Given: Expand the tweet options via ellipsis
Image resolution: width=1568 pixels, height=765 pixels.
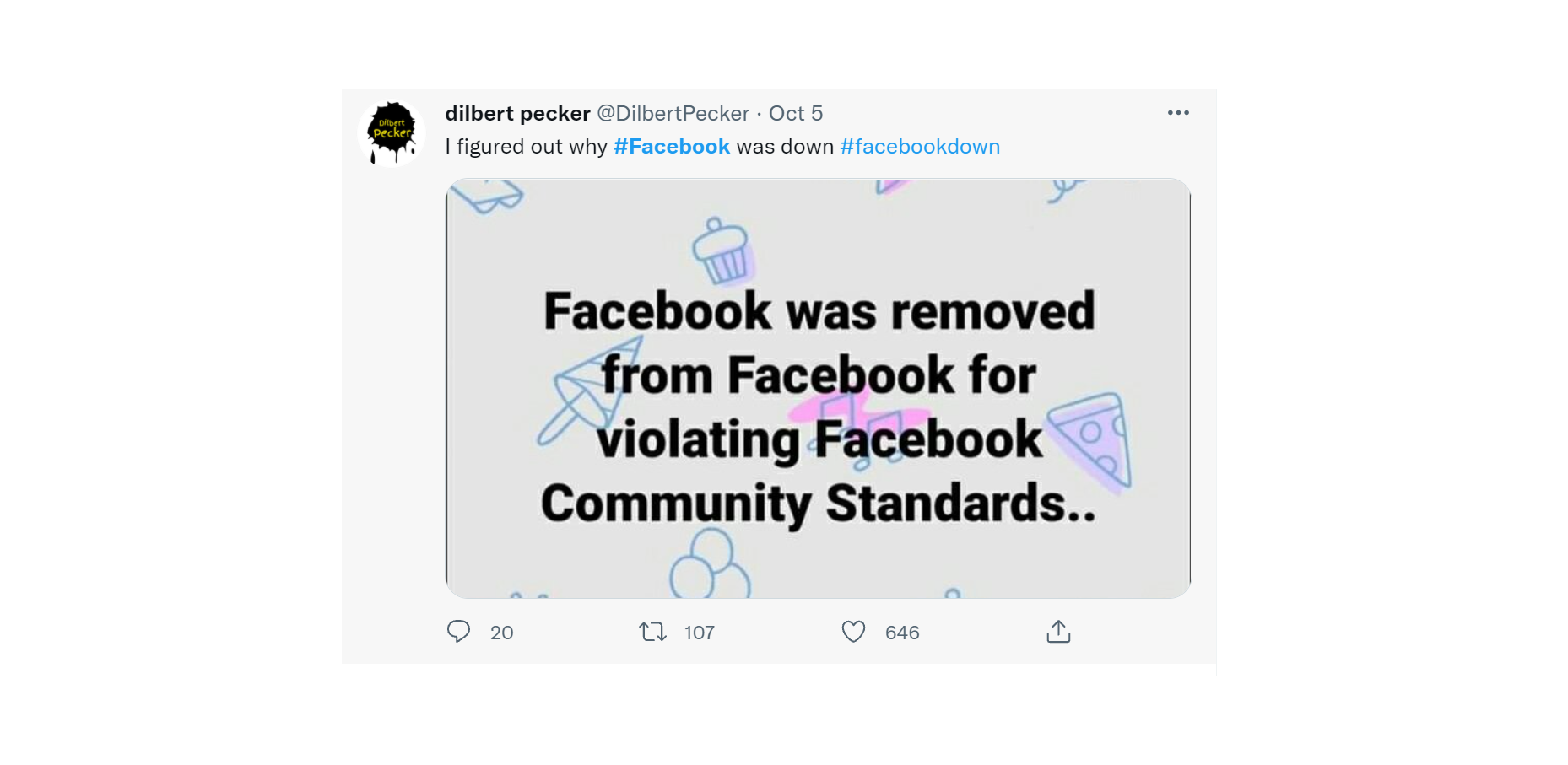Looking at the screenshot, I should pos(1178,112).
